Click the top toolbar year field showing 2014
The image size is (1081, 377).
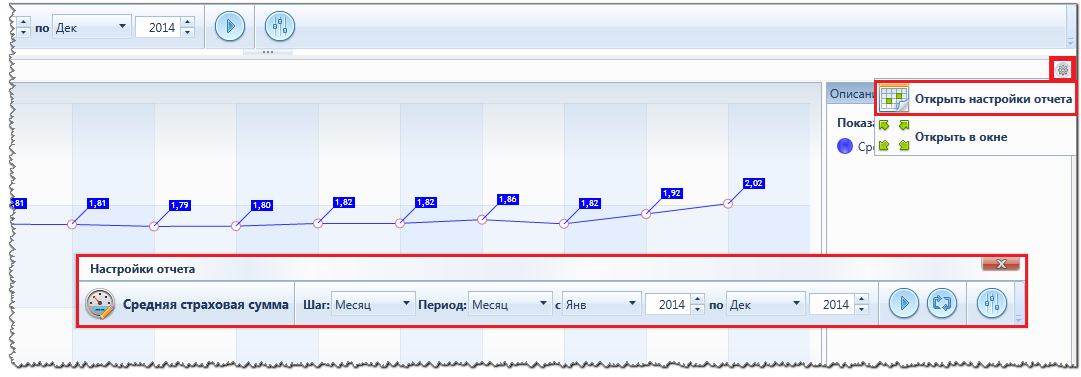(158, 28)
